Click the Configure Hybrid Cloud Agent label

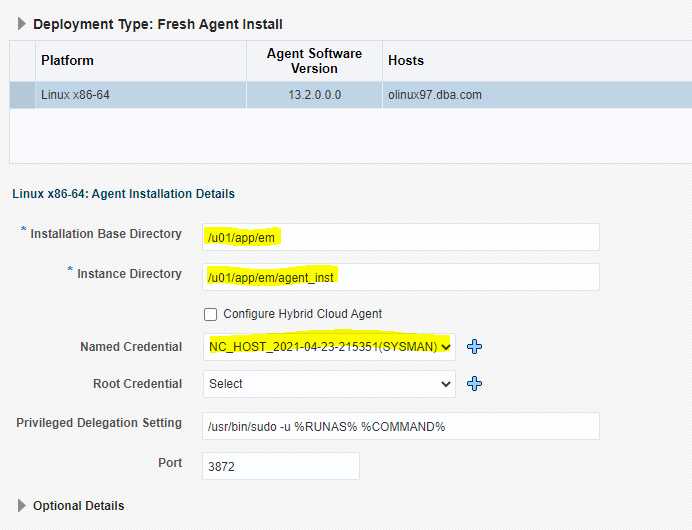(302, 314)
